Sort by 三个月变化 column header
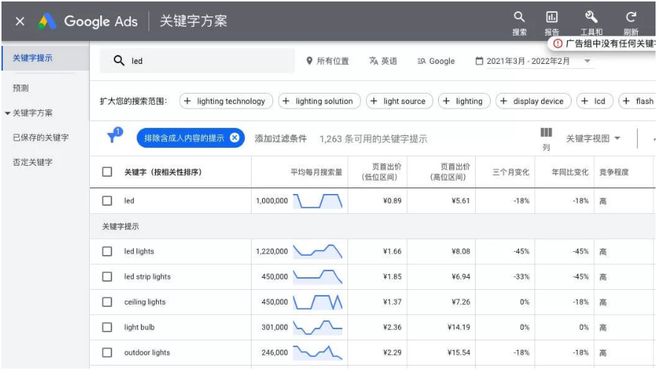660x379 pixels. (511, 172)
